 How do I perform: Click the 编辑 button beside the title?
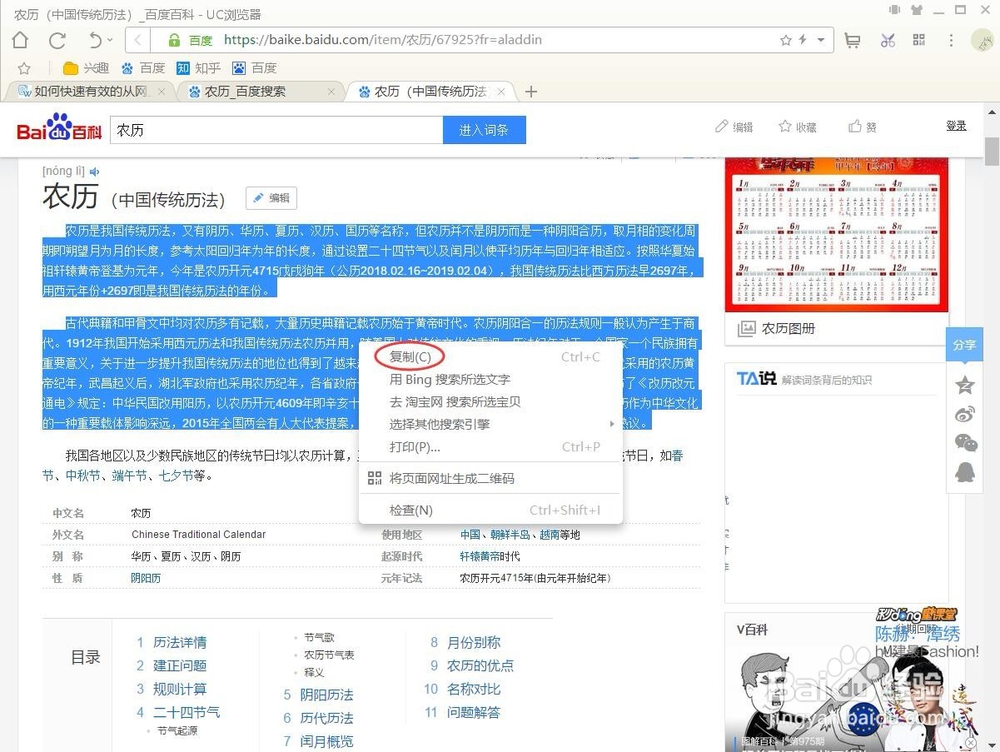271,198
